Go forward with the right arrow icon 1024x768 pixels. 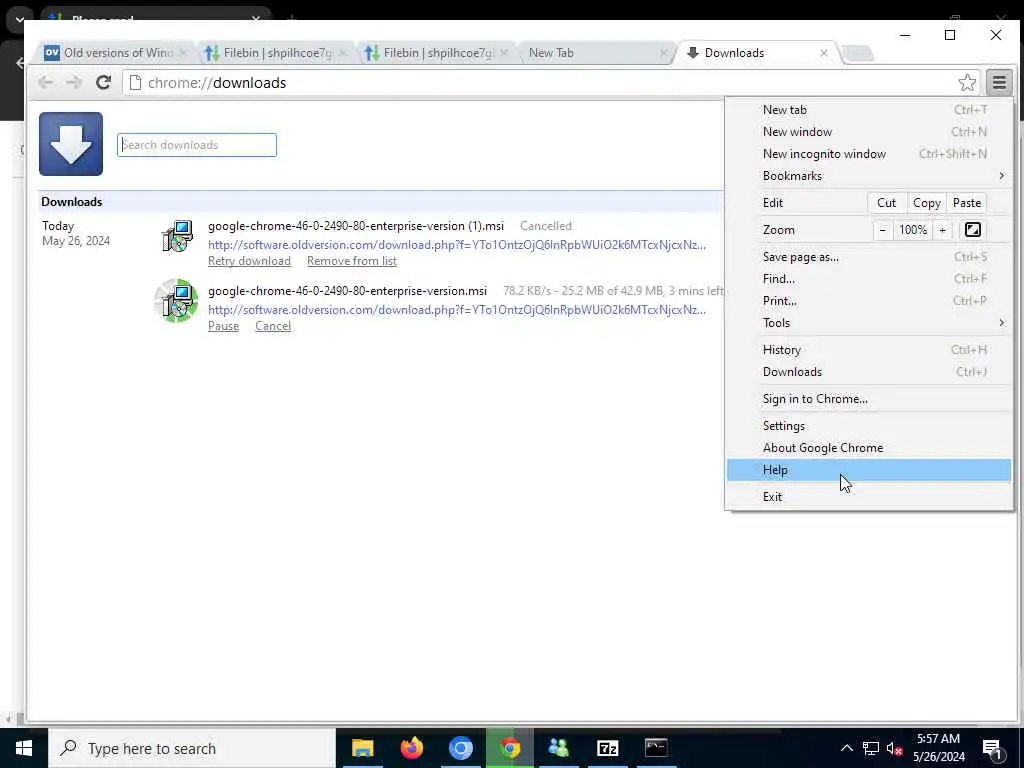[74, 82]
